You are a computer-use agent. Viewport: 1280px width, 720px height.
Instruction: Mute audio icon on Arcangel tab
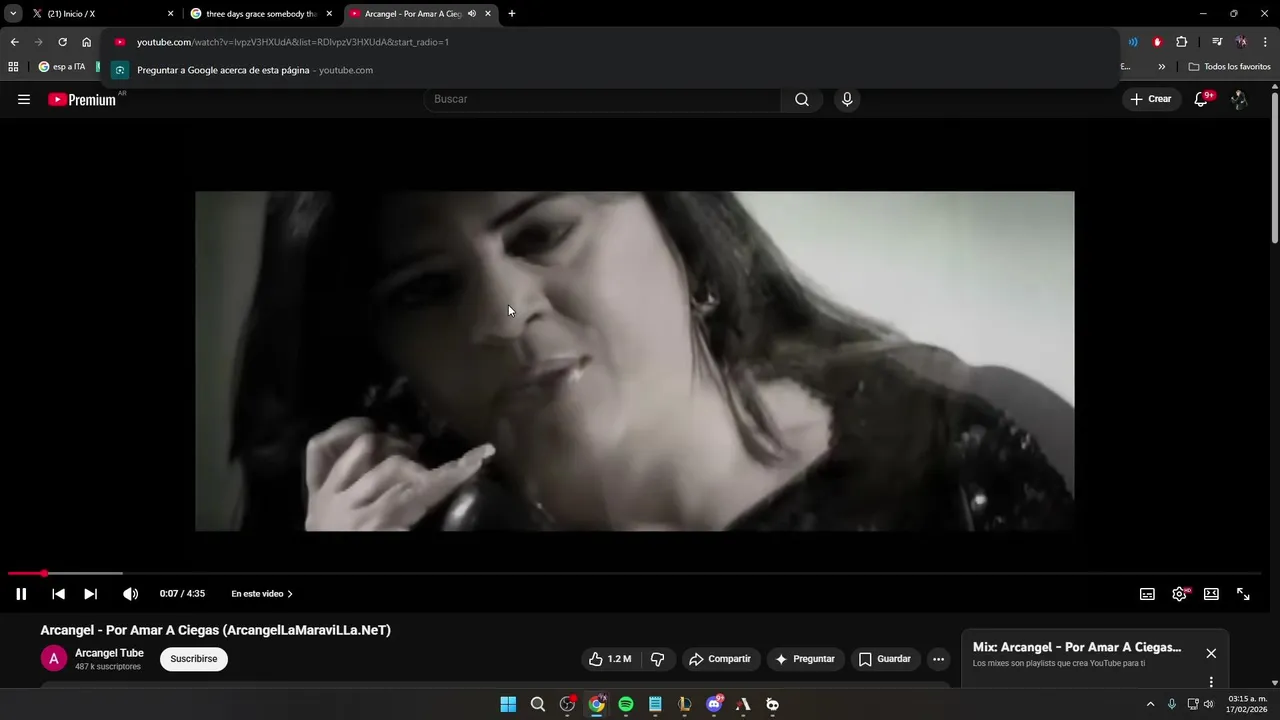472,14
